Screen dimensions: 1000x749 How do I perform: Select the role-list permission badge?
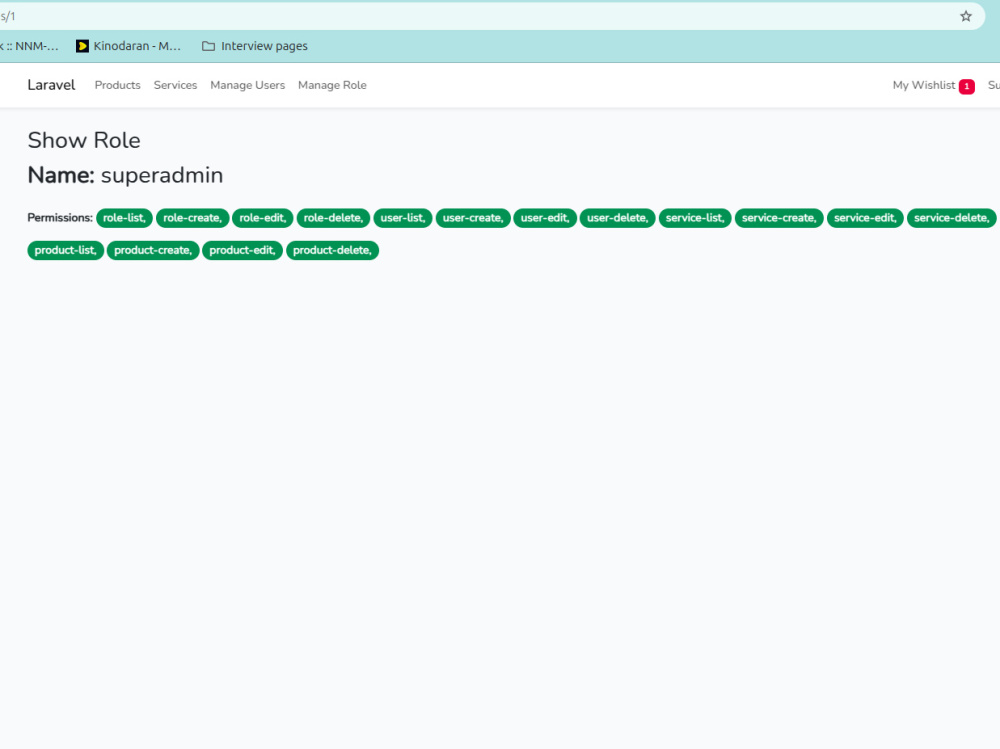(124, 218)
